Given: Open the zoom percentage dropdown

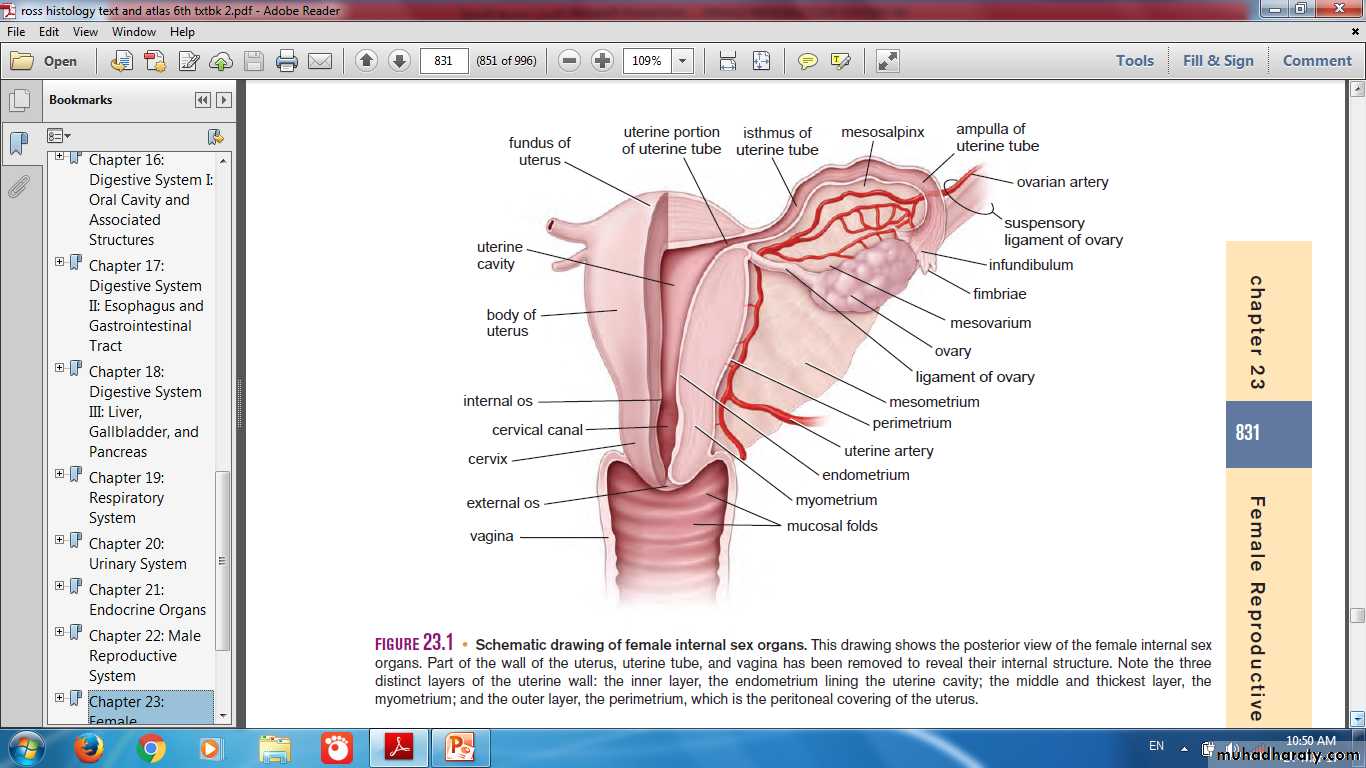Looking at the screenshot, I should 683,61.
